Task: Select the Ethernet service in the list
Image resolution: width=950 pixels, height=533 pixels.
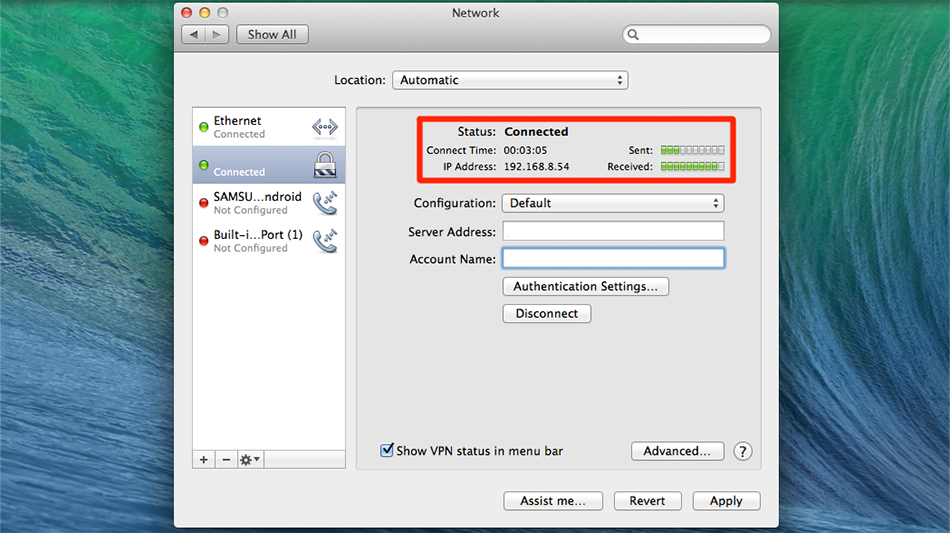Action: pos(250,127)
